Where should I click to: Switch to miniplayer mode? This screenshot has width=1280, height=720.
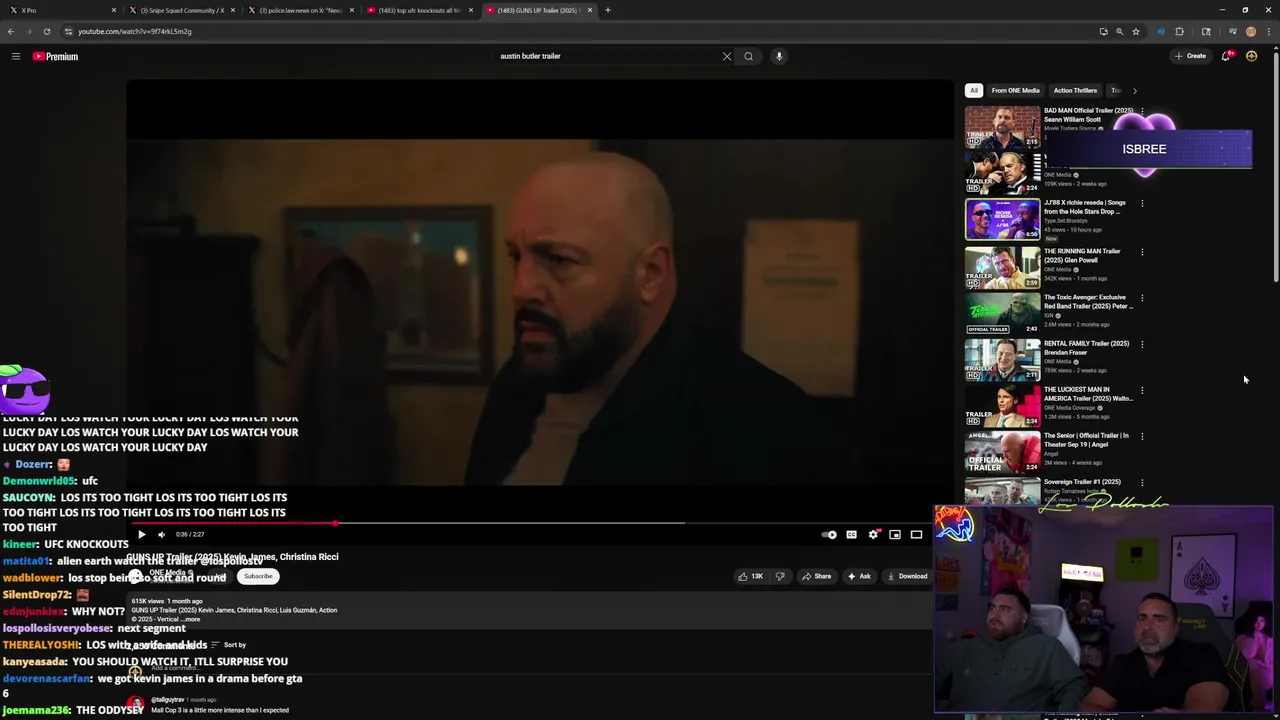pyautogui.click(x=895, y=534)
